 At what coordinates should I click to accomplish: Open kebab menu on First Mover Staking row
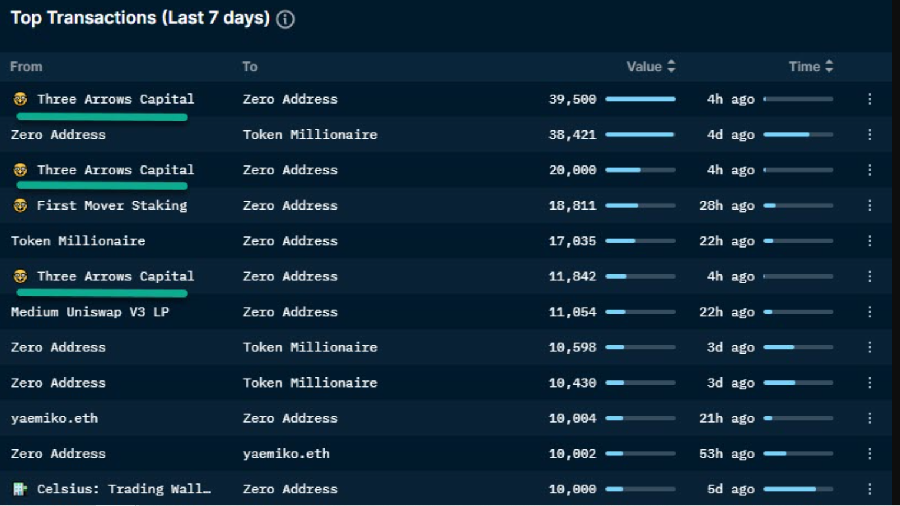[x=869, y=205]
